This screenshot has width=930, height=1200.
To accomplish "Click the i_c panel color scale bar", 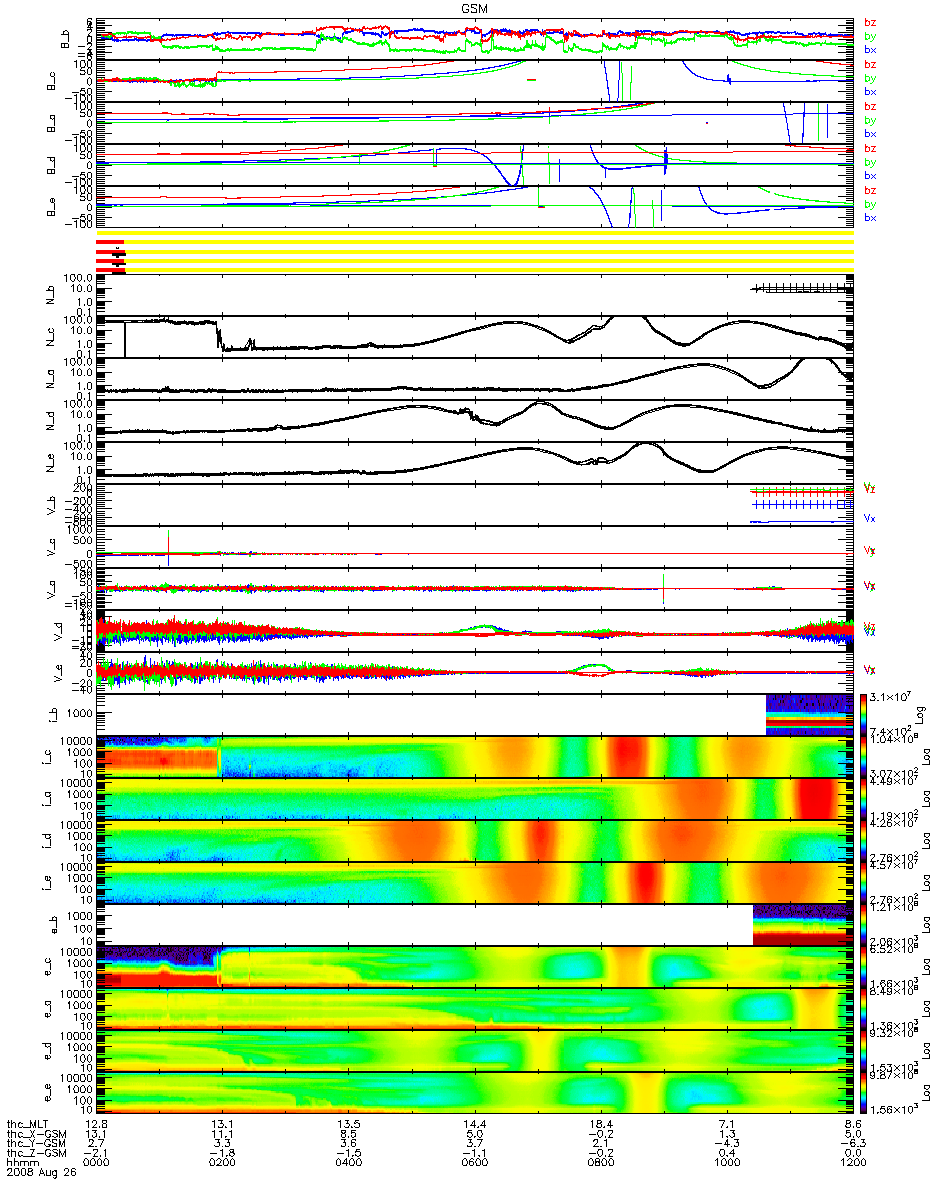I will click(863, 756).
